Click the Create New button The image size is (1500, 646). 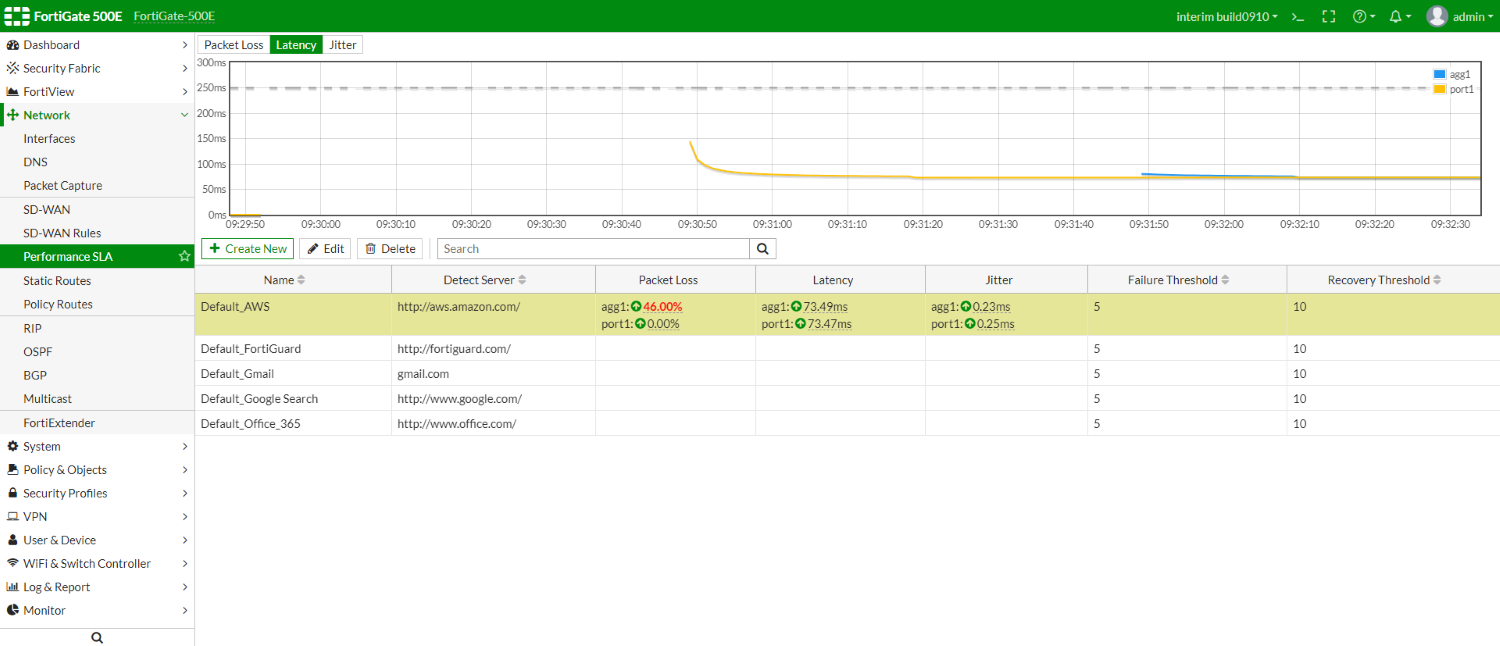[x=247, y=248]
